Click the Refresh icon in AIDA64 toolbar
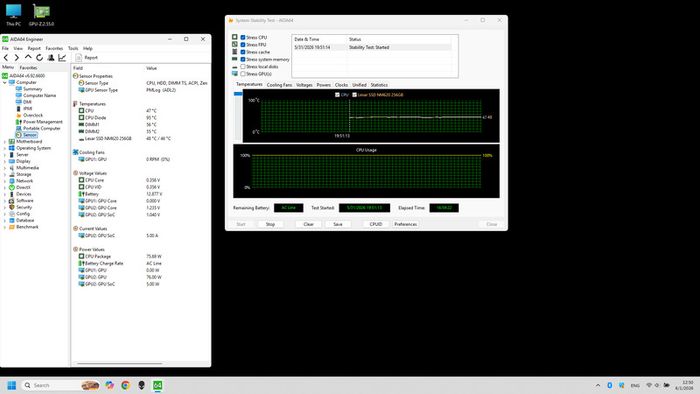The width and height of the screenshot is (700, 394). [39, 58]
